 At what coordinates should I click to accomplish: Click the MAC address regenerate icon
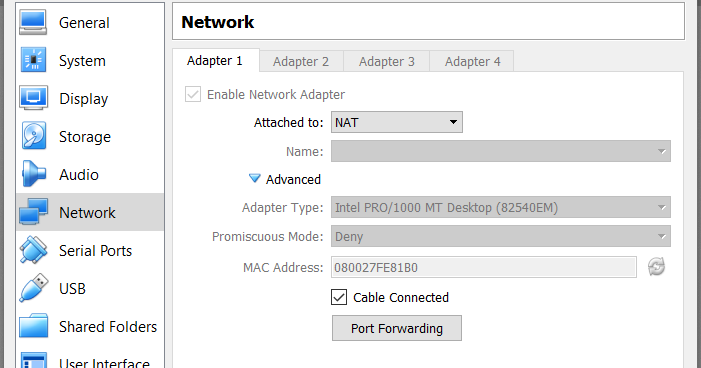click(x=656, y=267)
